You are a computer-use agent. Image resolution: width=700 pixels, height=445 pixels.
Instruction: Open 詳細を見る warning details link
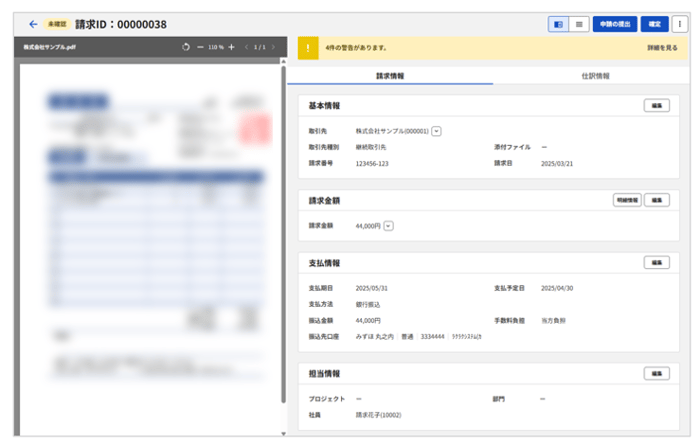662,47
